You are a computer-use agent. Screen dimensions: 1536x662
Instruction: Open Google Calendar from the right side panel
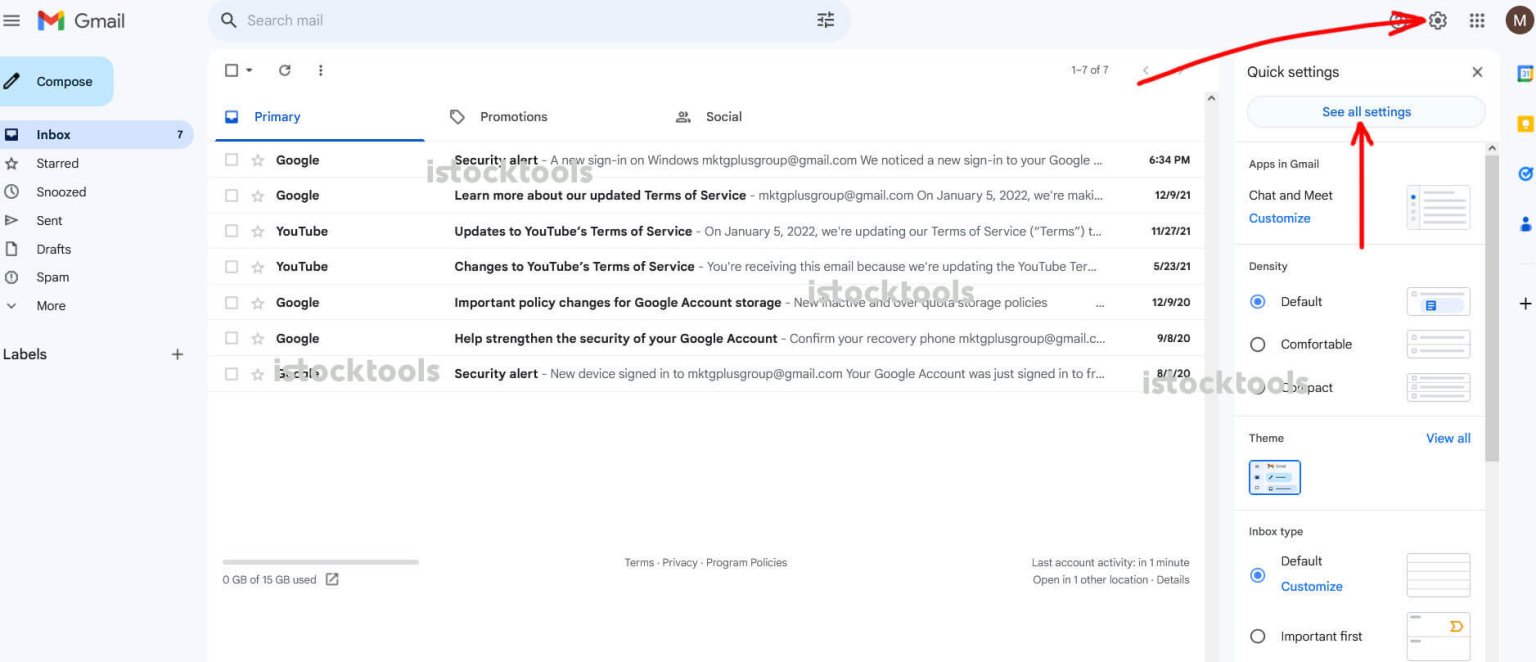click(x=1525, y=73)
